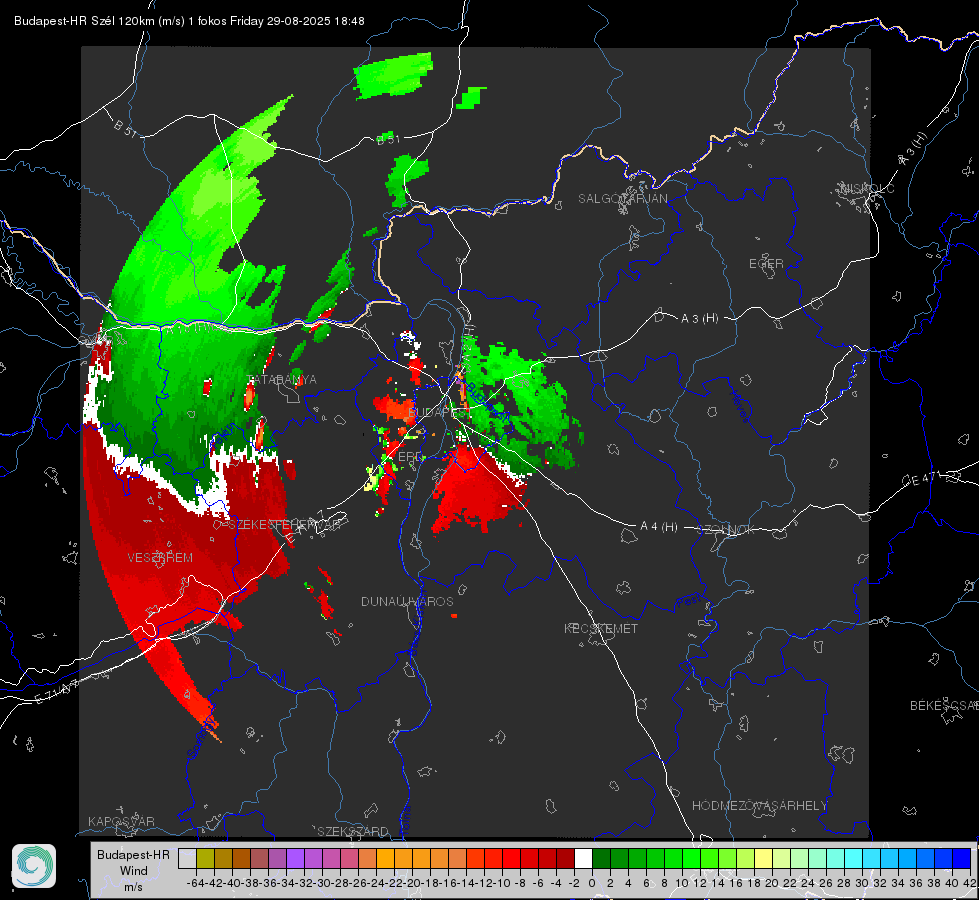The height and width of the screenshot is (900, 979).
Task: Select the DUNAÚJVÁROS city label
Action: coord(407,601)
